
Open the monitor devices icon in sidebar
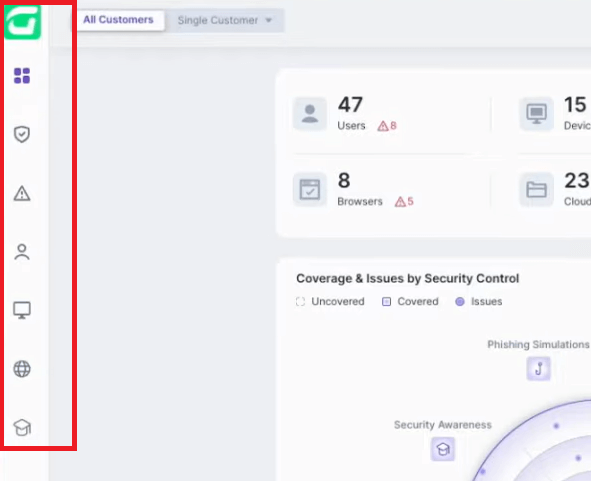pos(22,310)
